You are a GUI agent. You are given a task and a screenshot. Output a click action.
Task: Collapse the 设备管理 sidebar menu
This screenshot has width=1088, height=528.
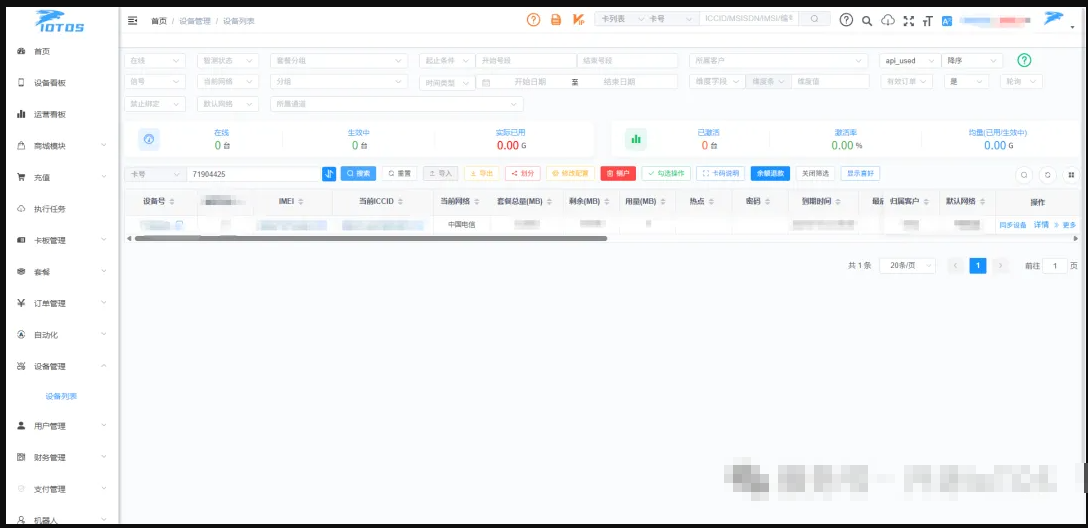point(61,366)
